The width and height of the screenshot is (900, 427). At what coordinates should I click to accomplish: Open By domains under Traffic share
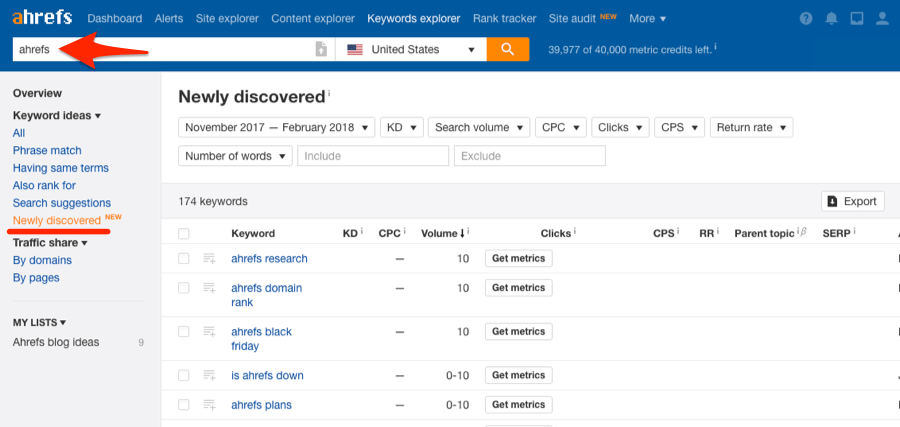pyautogui.click(x=42, y=261)
